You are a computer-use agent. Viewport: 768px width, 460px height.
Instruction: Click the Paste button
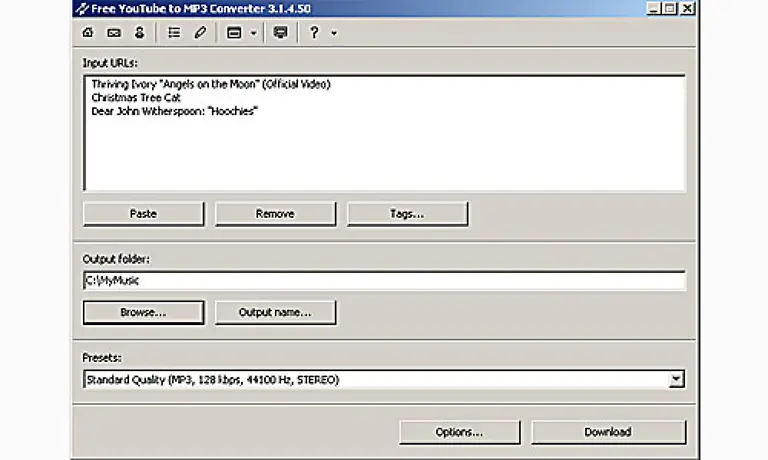point(144,214)
